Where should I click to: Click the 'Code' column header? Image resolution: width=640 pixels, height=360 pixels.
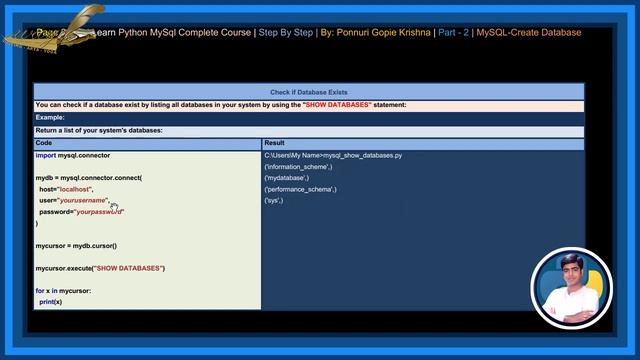(147, 143)
